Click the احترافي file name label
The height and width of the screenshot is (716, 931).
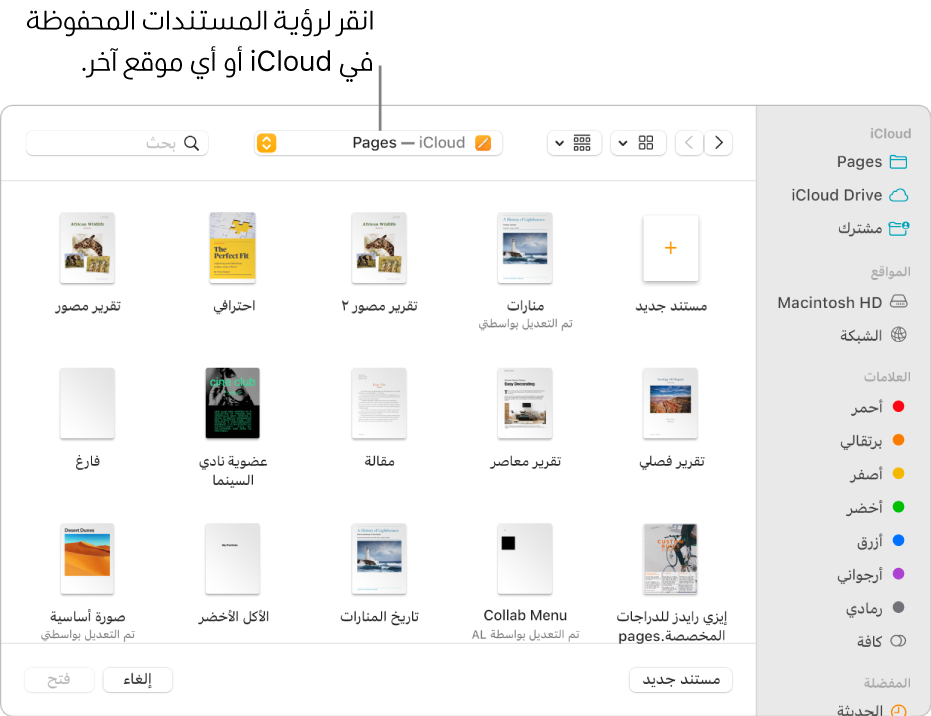pyautogui.click(x=234, y=306)
